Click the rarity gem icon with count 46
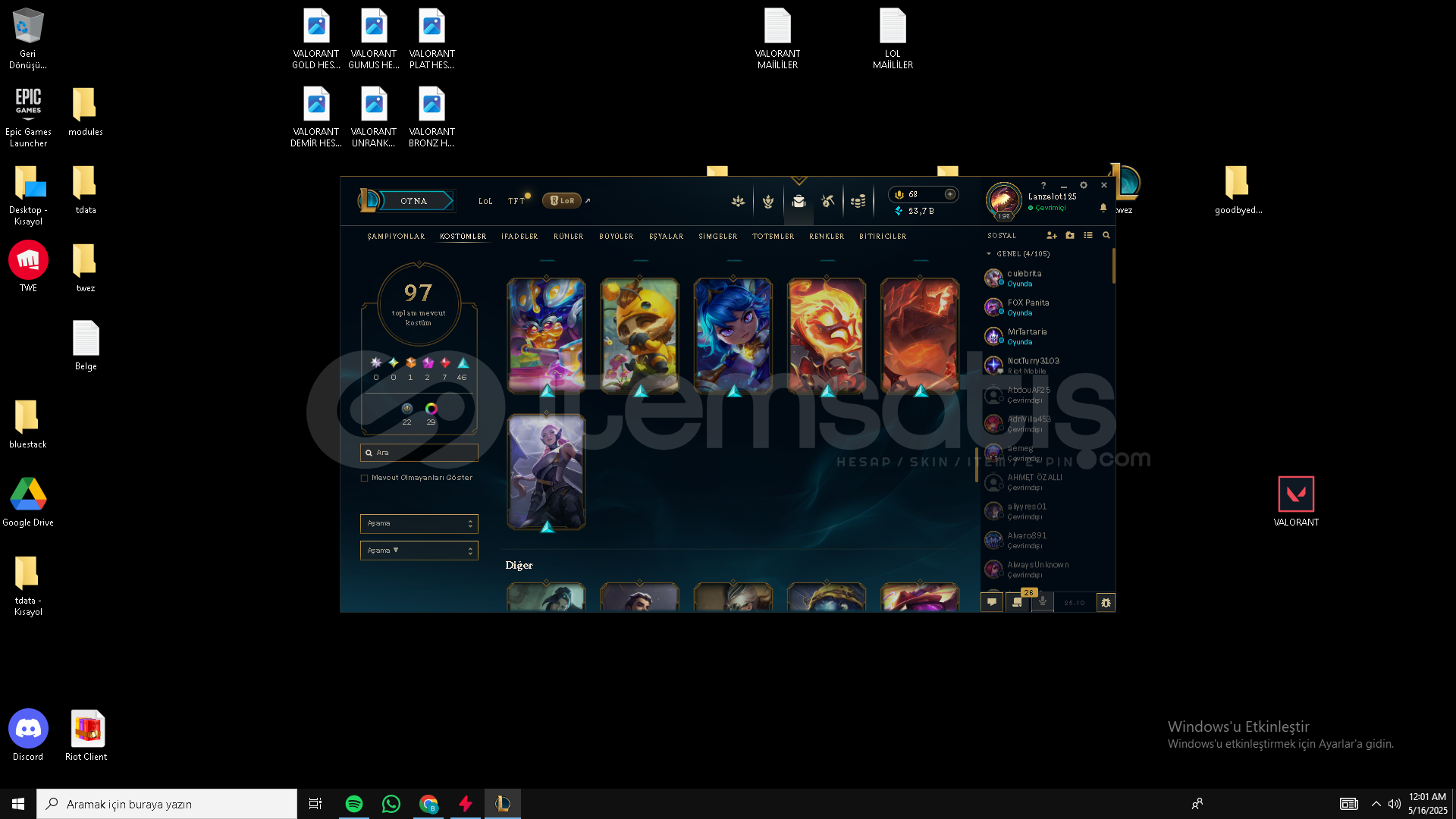 coord(463,363)
